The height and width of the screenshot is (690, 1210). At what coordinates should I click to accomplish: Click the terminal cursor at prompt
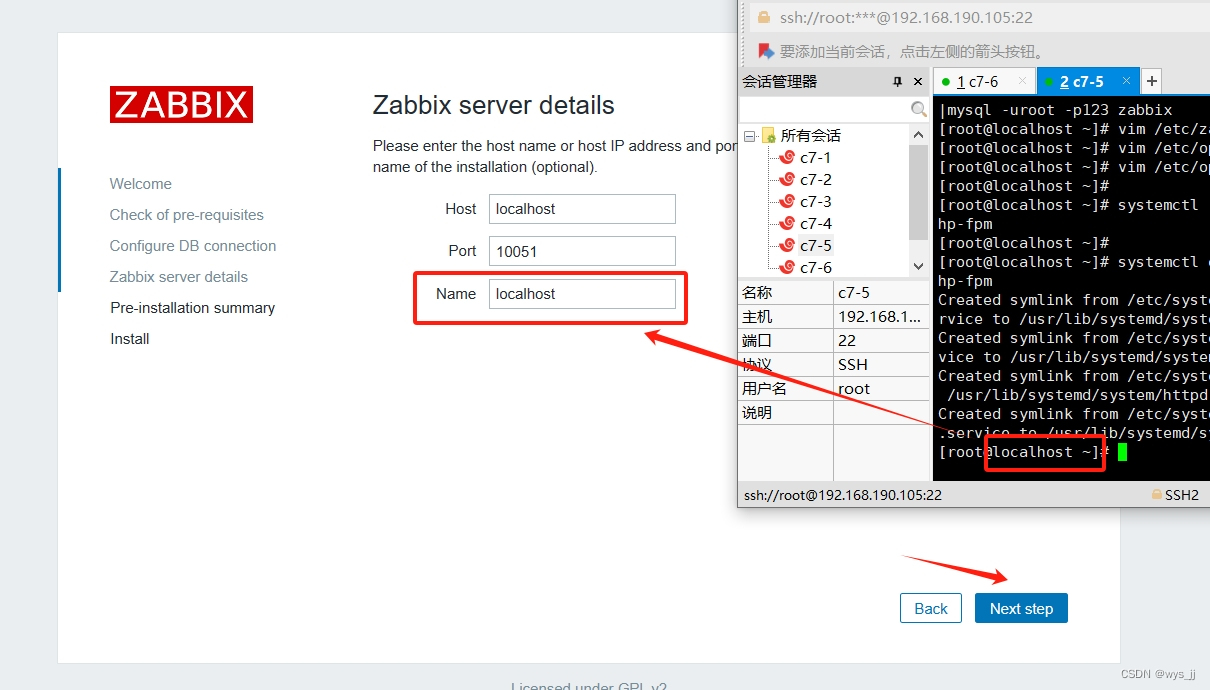(1123, 452)
